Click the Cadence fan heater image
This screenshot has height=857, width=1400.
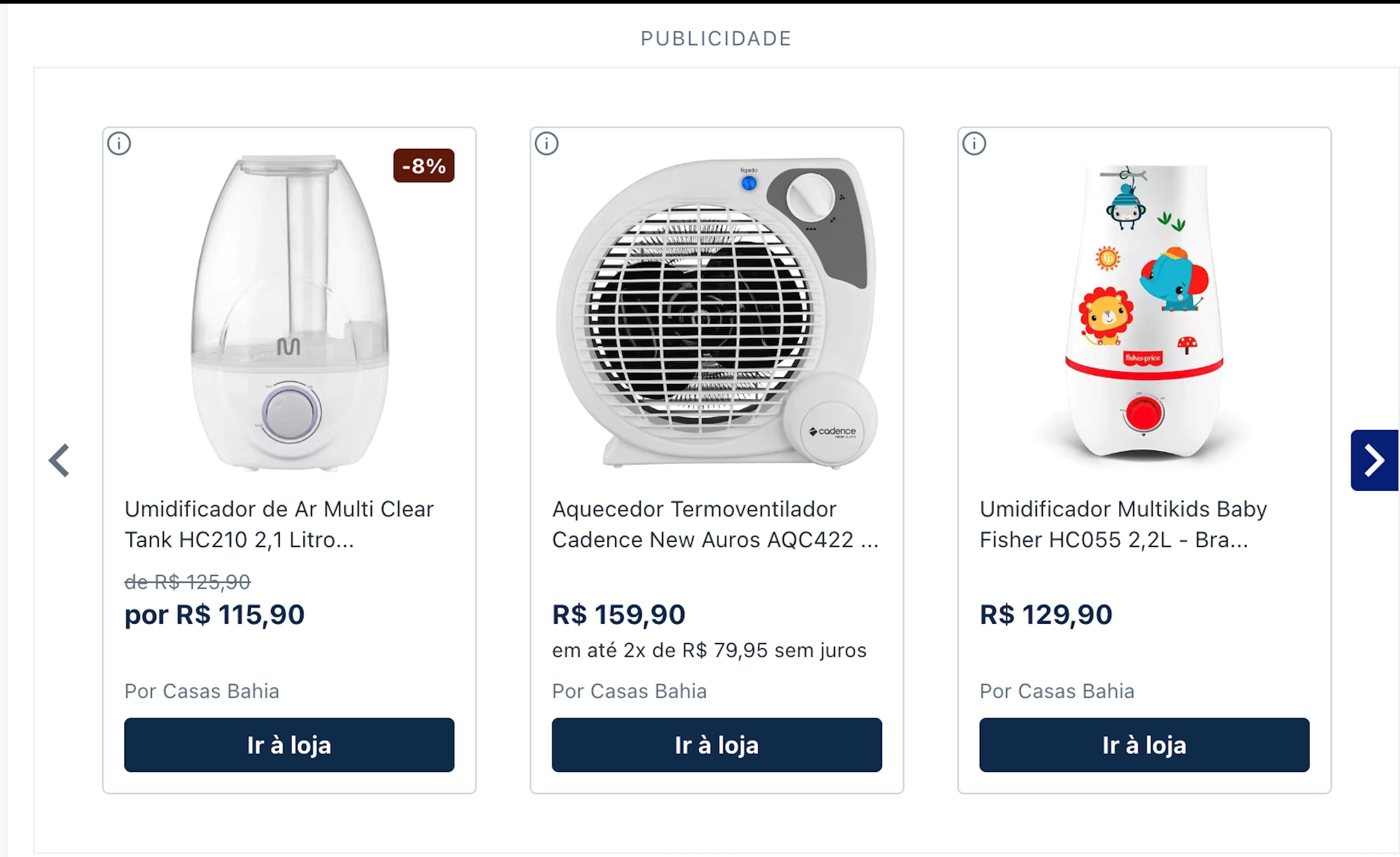tap(716, 313)
